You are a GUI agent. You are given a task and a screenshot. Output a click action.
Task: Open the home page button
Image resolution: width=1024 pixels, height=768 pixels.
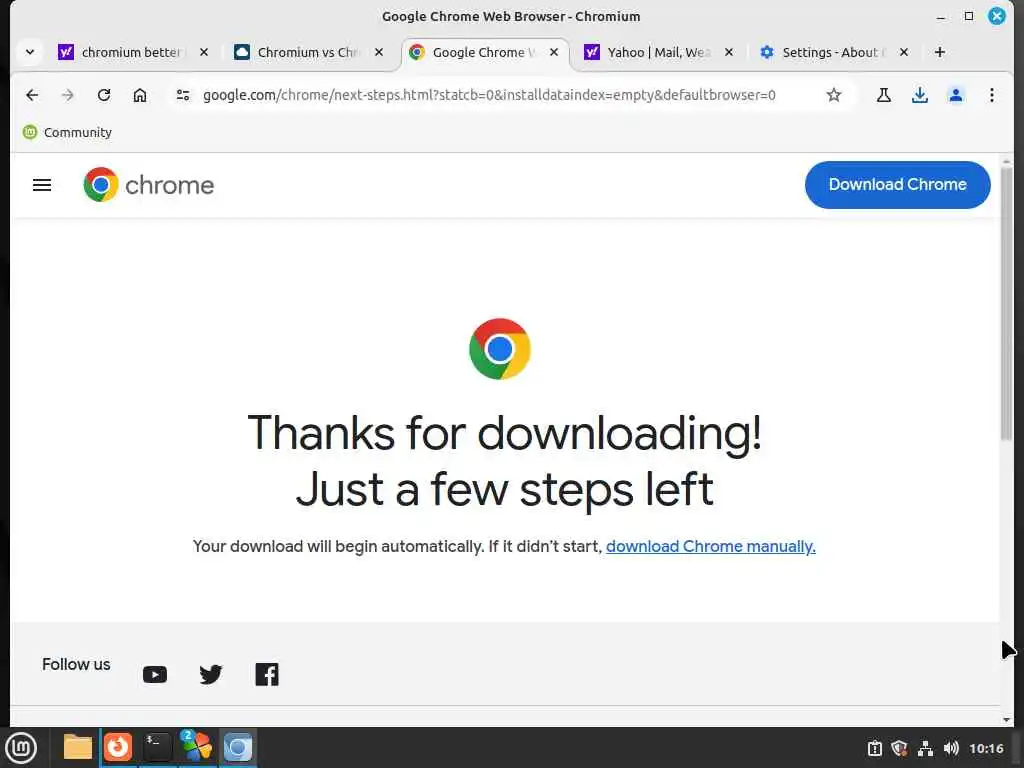click(x=140, y=95)
